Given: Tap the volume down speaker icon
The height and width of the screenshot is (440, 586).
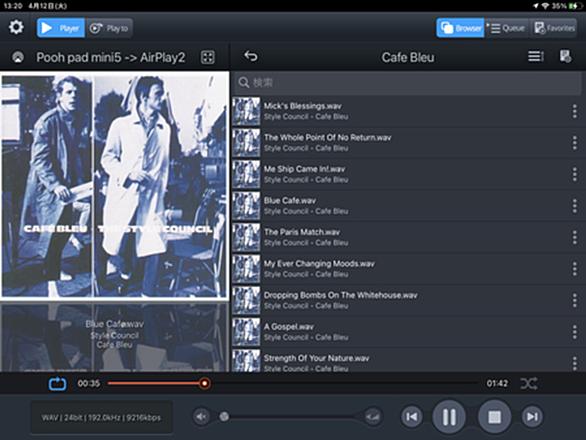Looking at the screenshot, I should pos(201,416).
